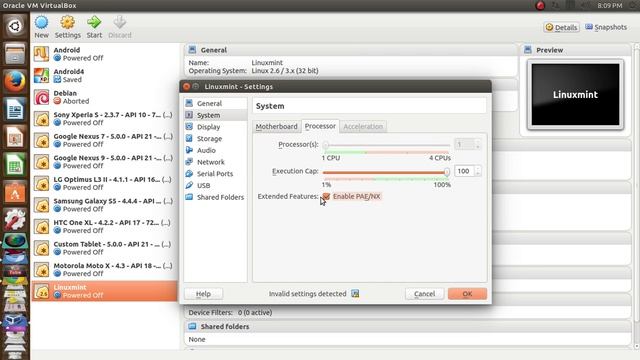Click the Execution Cap slider handle
The width and height of the screenshot is (640, 360).
tap(447, 172)
